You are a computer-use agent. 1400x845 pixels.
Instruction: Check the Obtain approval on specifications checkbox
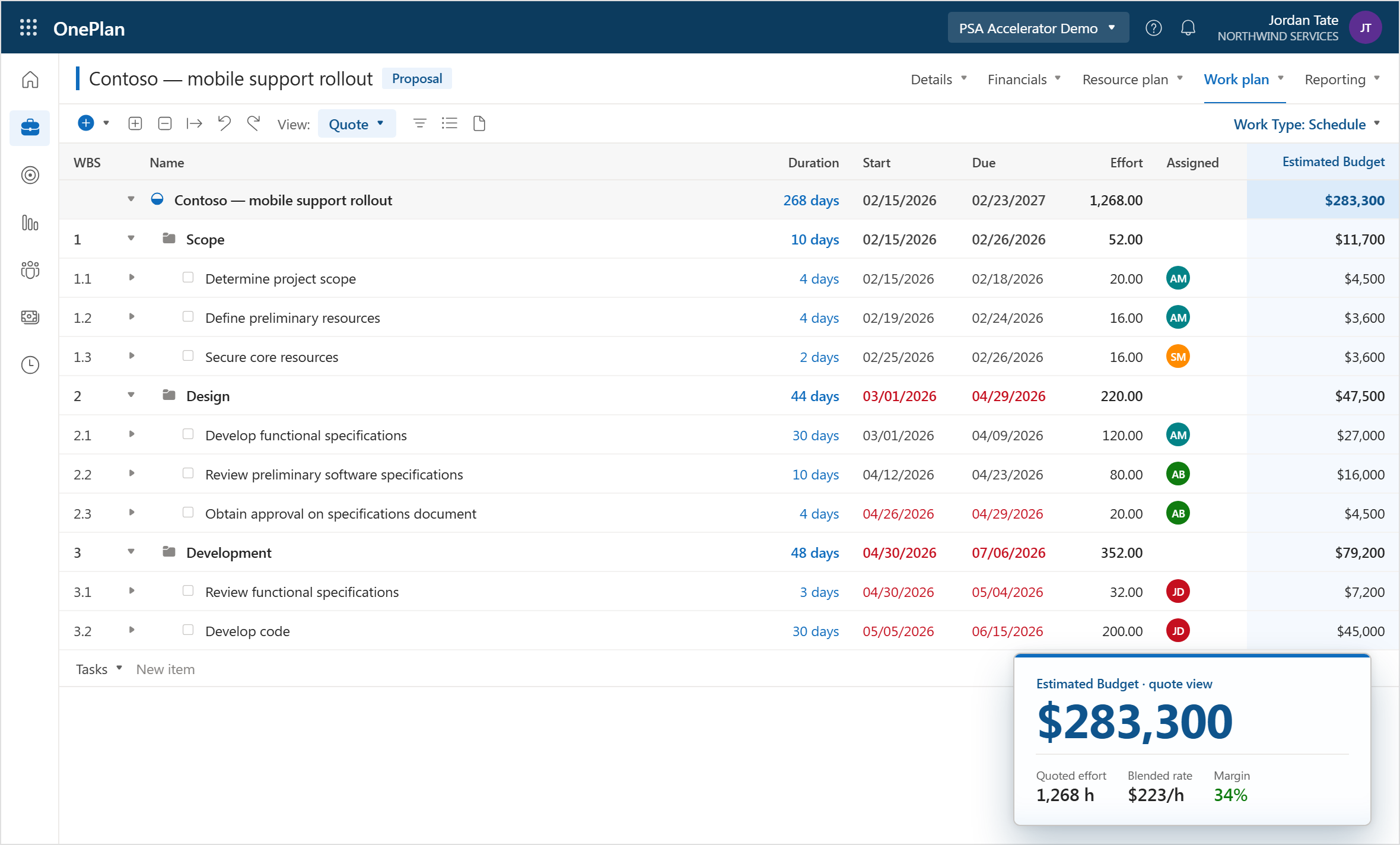pyautogui.click(x=188, y=512)
